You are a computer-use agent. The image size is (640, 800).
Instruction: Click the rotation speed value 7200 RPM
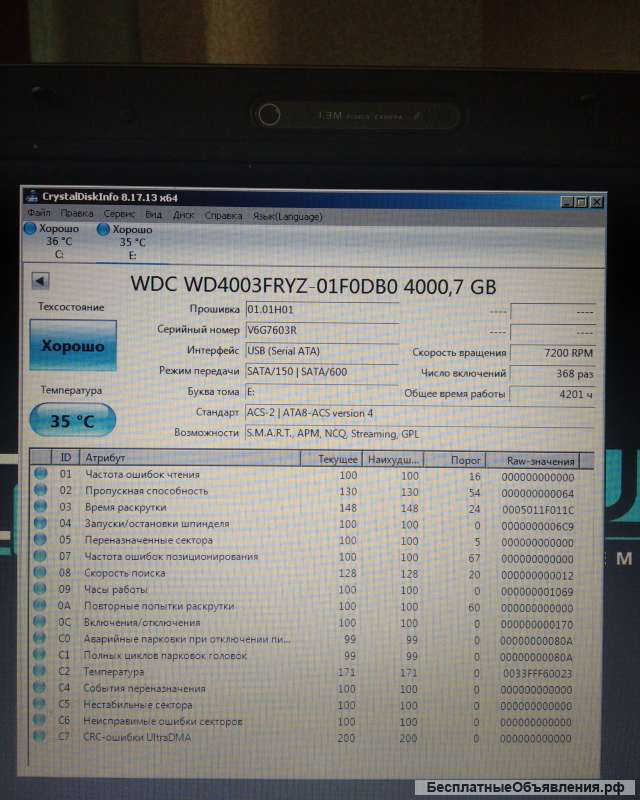coord(553,353)
